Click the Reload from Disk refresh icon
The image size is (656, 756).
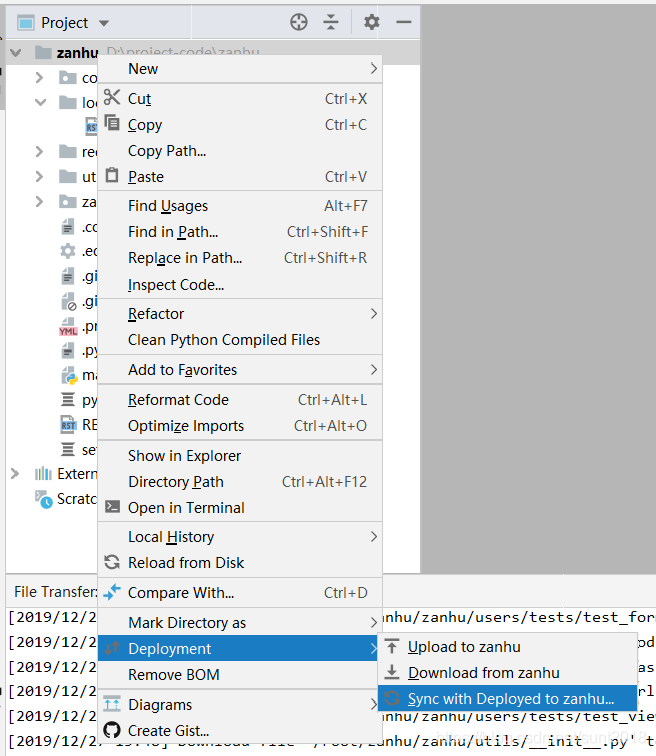point(112,562)
